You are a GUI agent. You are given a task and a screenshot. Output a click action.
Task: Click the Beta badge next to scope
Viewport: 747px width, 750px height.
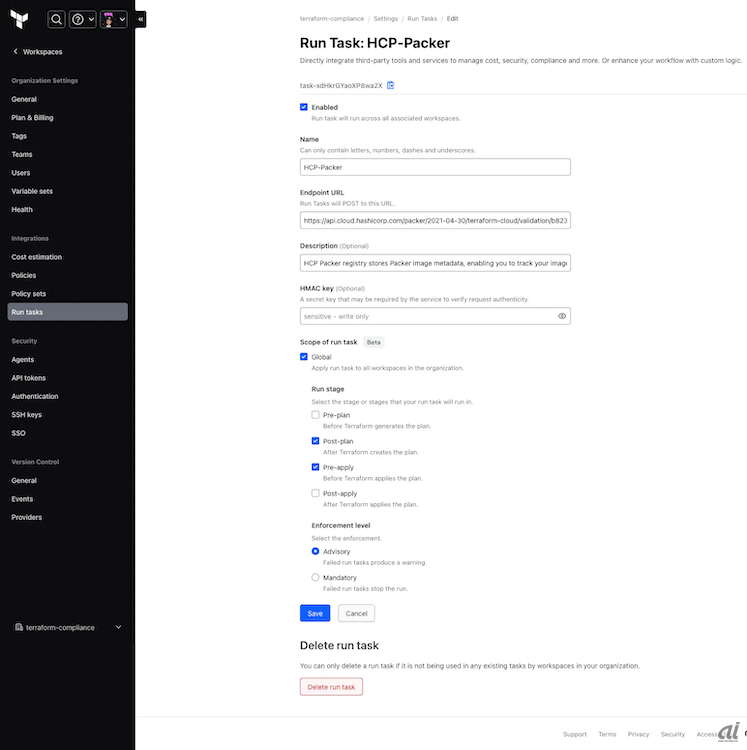tap(374, 342)
